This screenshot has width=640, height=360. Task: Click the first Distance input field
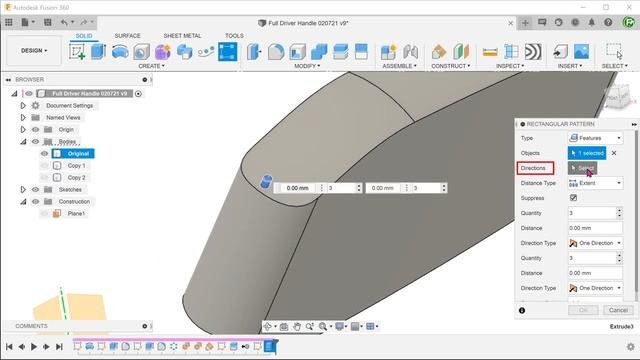click(595, 228)
